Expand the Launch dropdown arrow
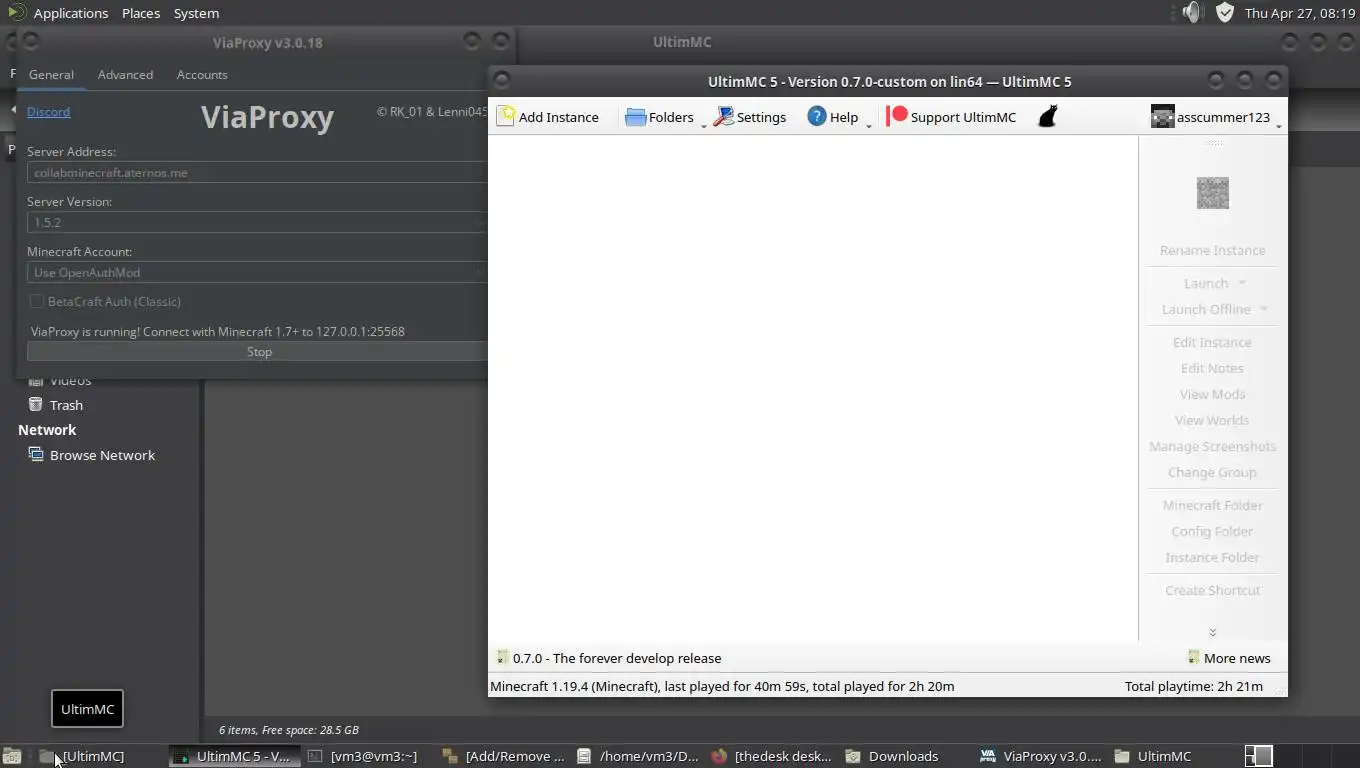 tap(1242, 283)
